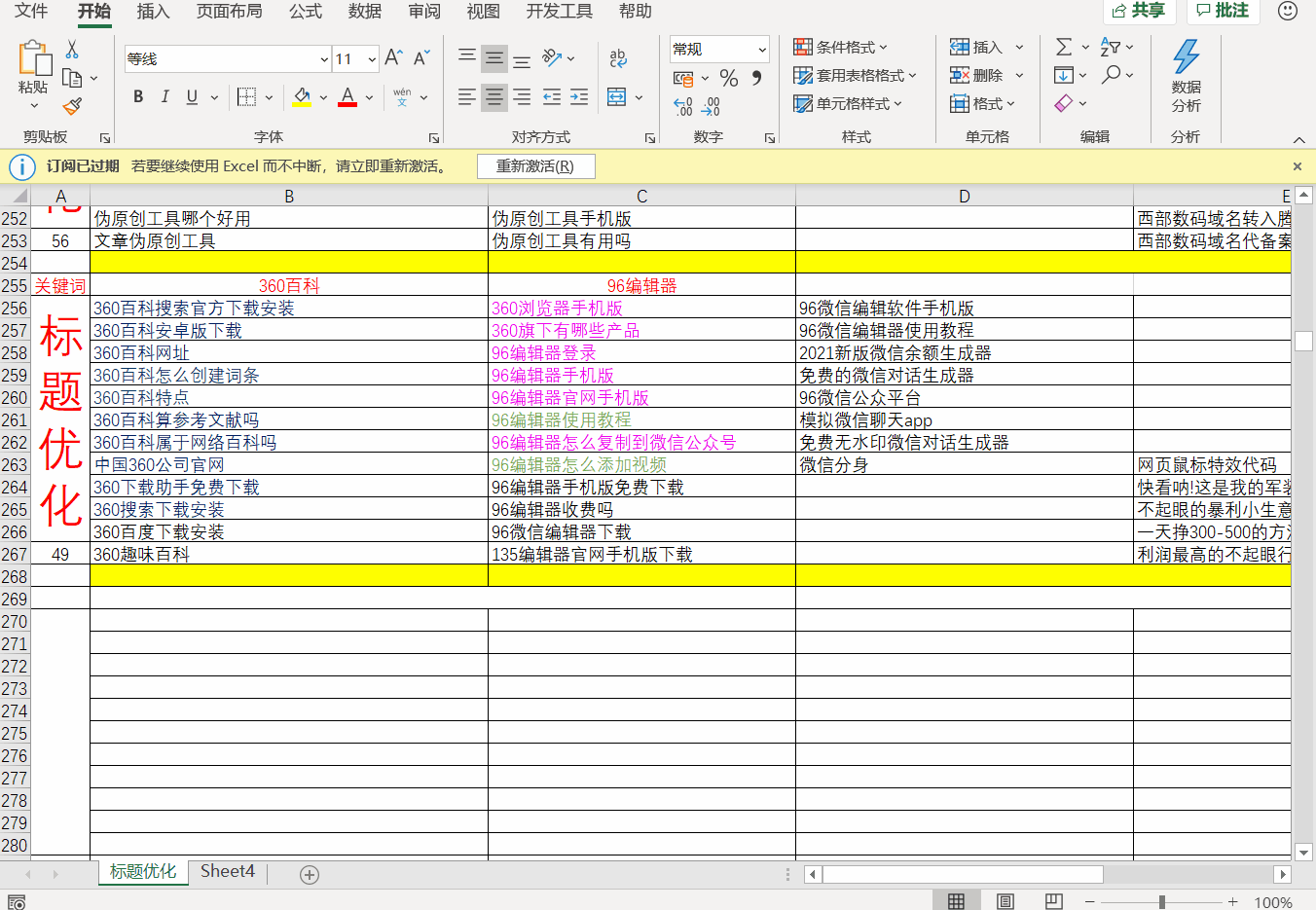Open the number format dropdown
This screenshot has width=1316, height=910.
(761, 49)
